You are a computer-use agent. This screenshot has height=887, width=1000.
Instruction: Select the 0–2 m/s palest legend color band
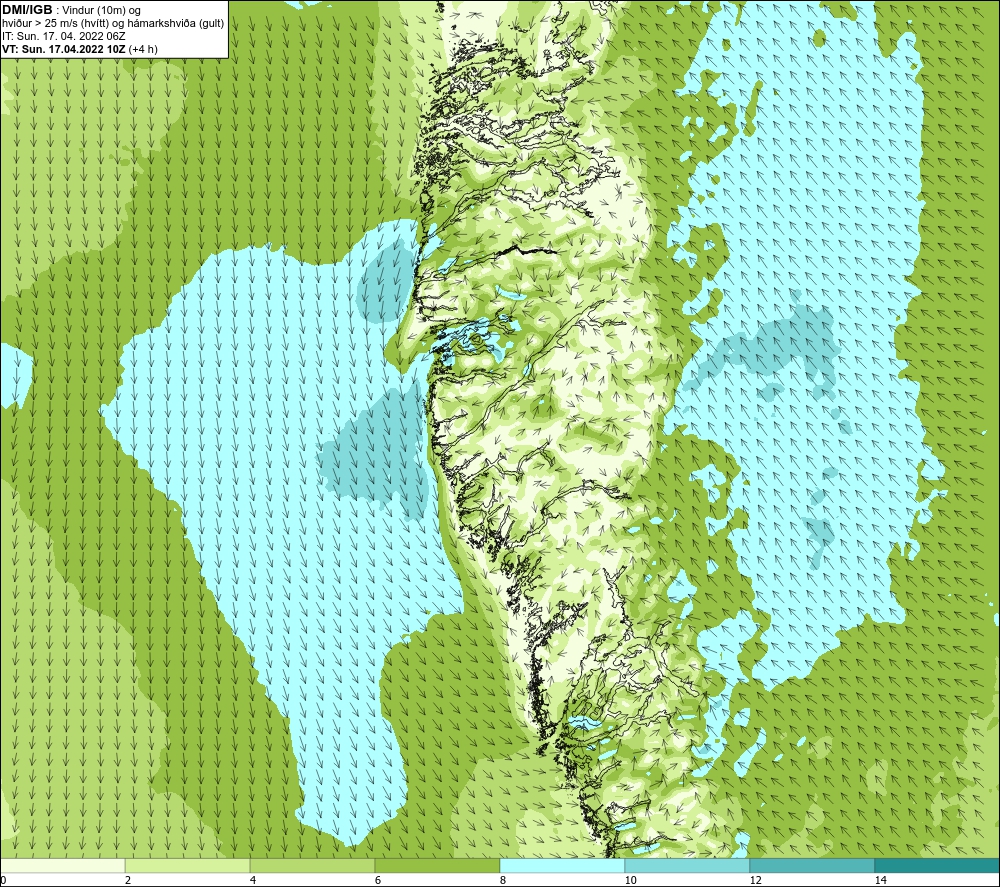tap(62, 865)
